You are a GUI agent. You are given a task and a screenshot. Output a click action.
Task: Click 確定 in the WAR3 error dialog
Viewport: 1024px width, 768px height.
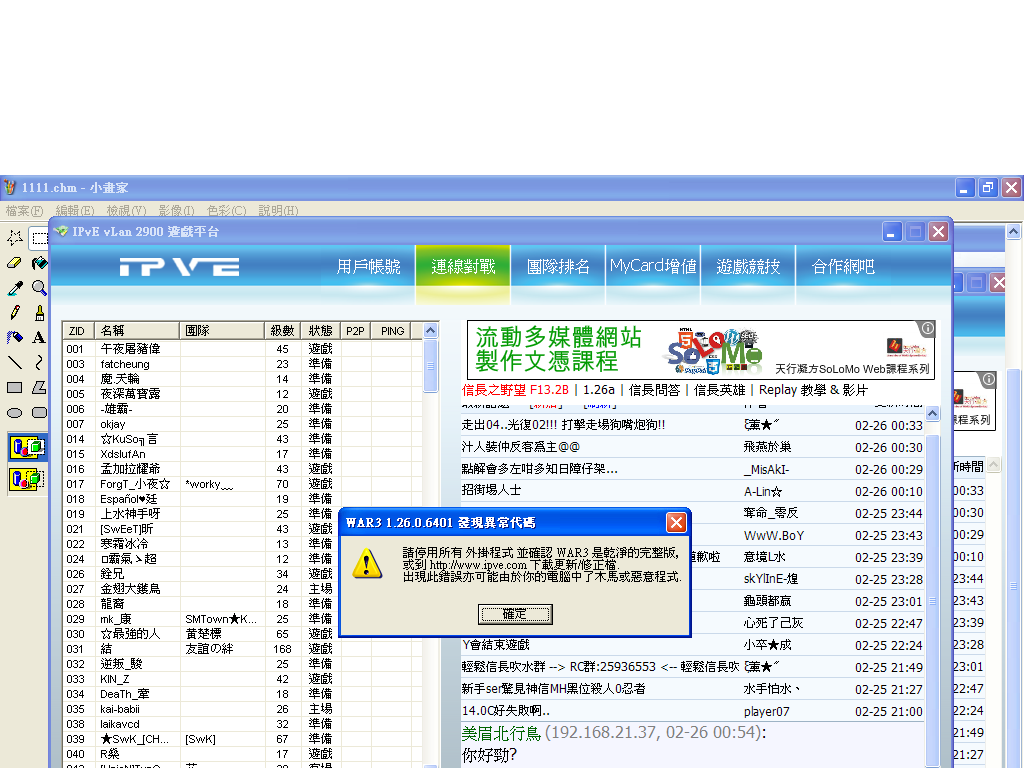[x=515, y=614]
